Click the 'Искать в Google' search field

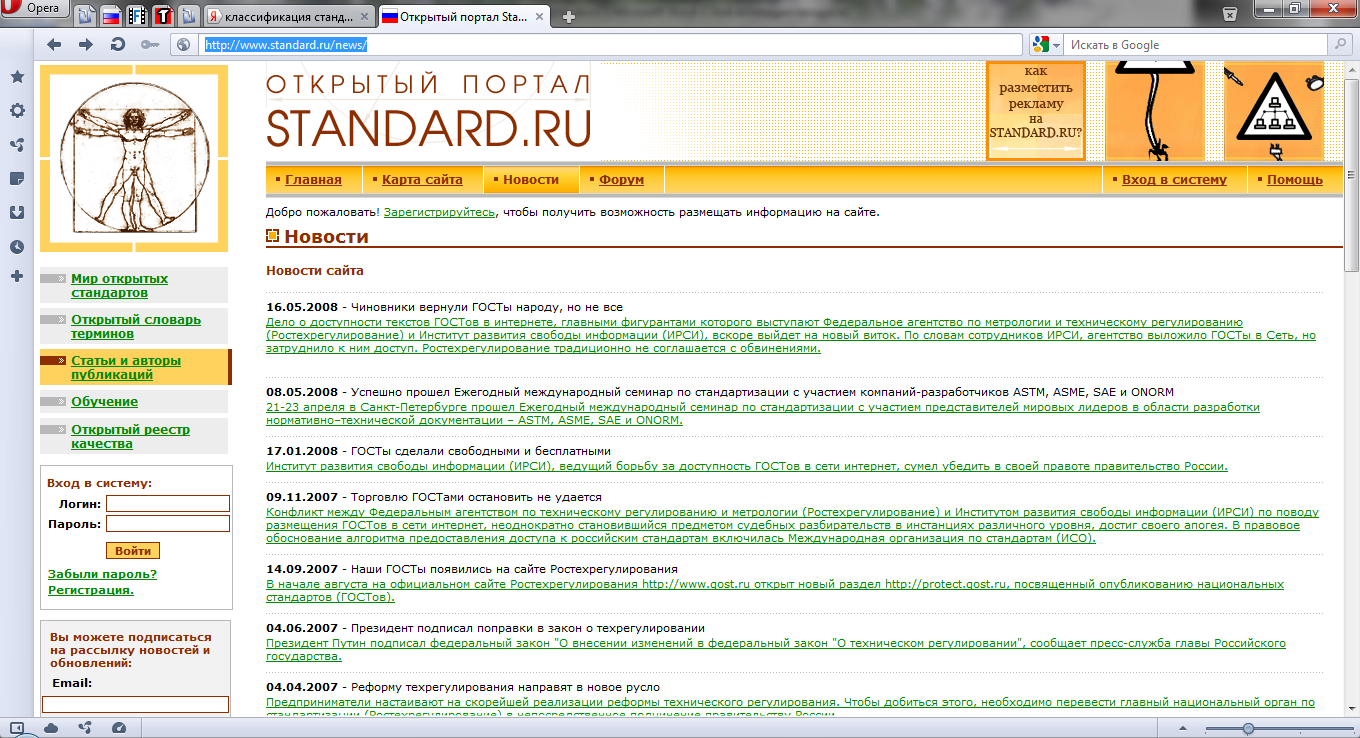click(1195, 44)
